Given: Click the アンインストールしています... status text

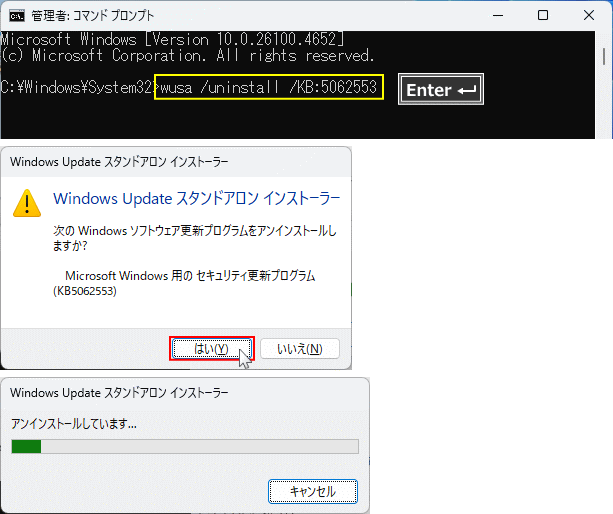Looking at the screenshot, I should 74,423.
